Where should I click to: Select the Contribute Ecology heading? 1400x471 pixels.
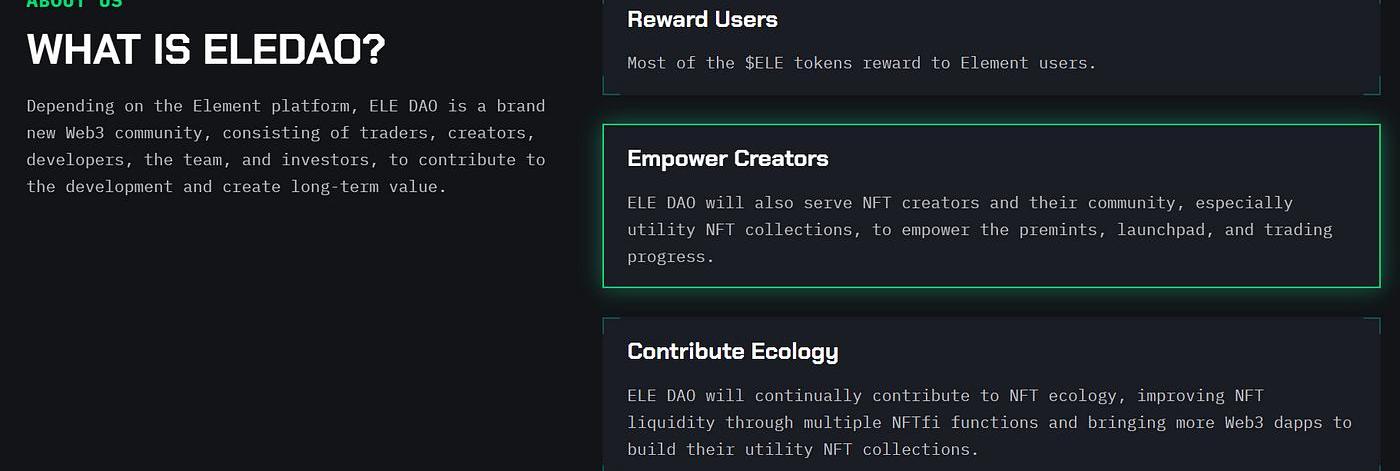(732, 351)
